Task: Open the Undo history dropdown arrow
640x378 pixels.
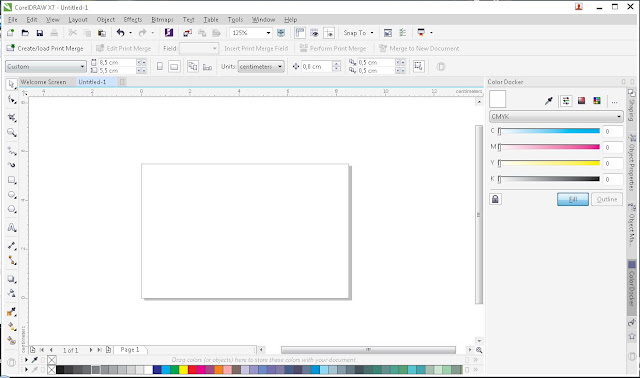Action: coord(131,33)
